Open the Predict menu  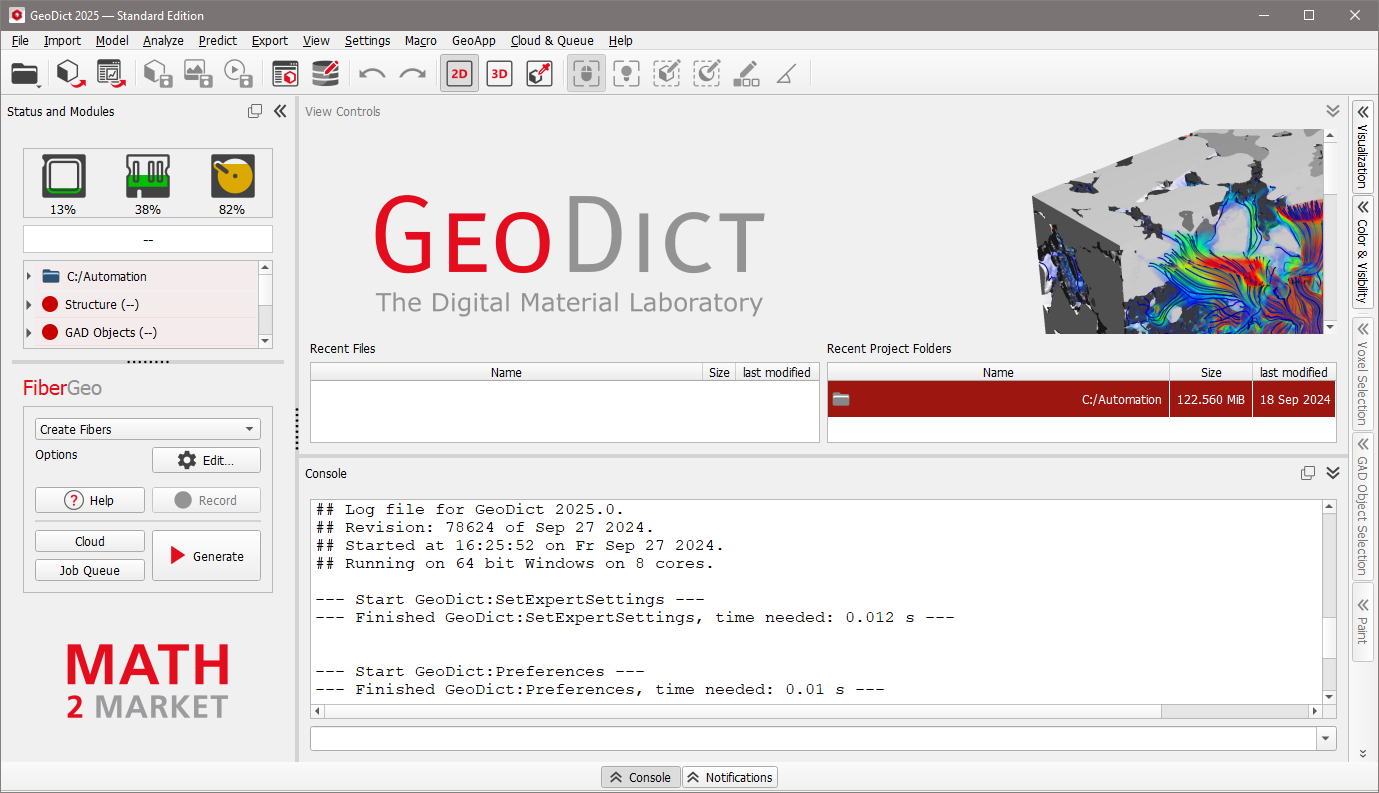(217, 41)
